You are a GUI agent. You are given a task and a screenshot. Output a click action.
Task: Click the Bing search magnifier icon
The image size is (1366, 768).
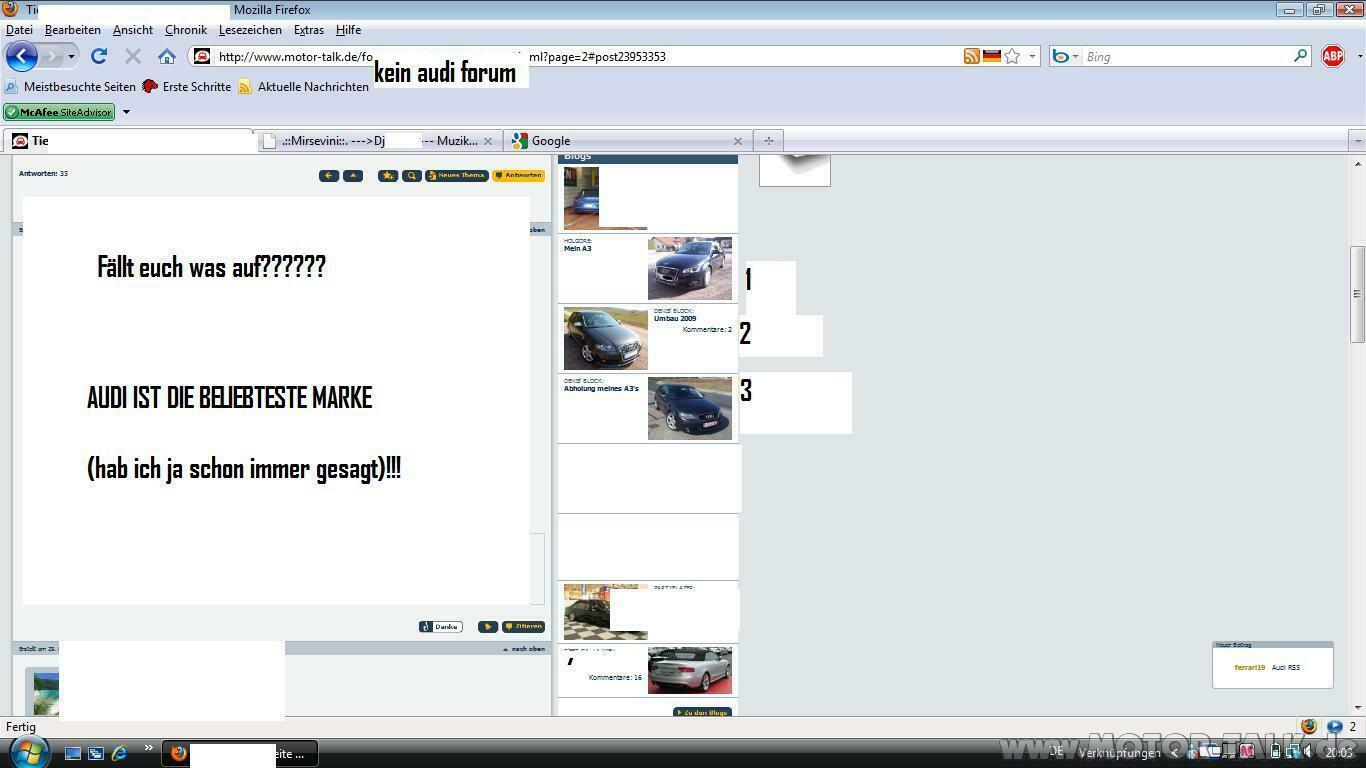(1300, 56)
